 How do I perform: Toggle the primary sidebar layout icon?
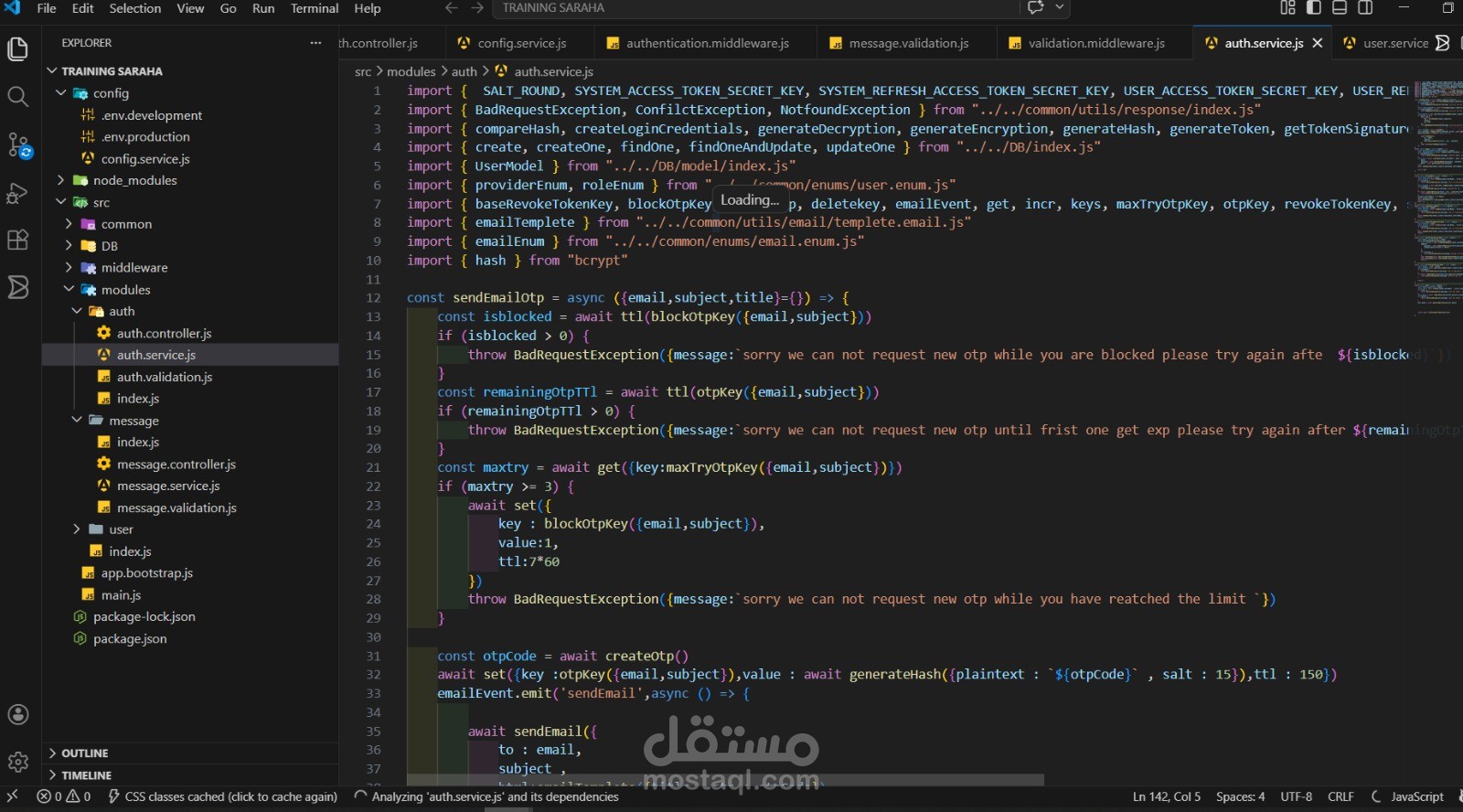[x=1314, y=8]
